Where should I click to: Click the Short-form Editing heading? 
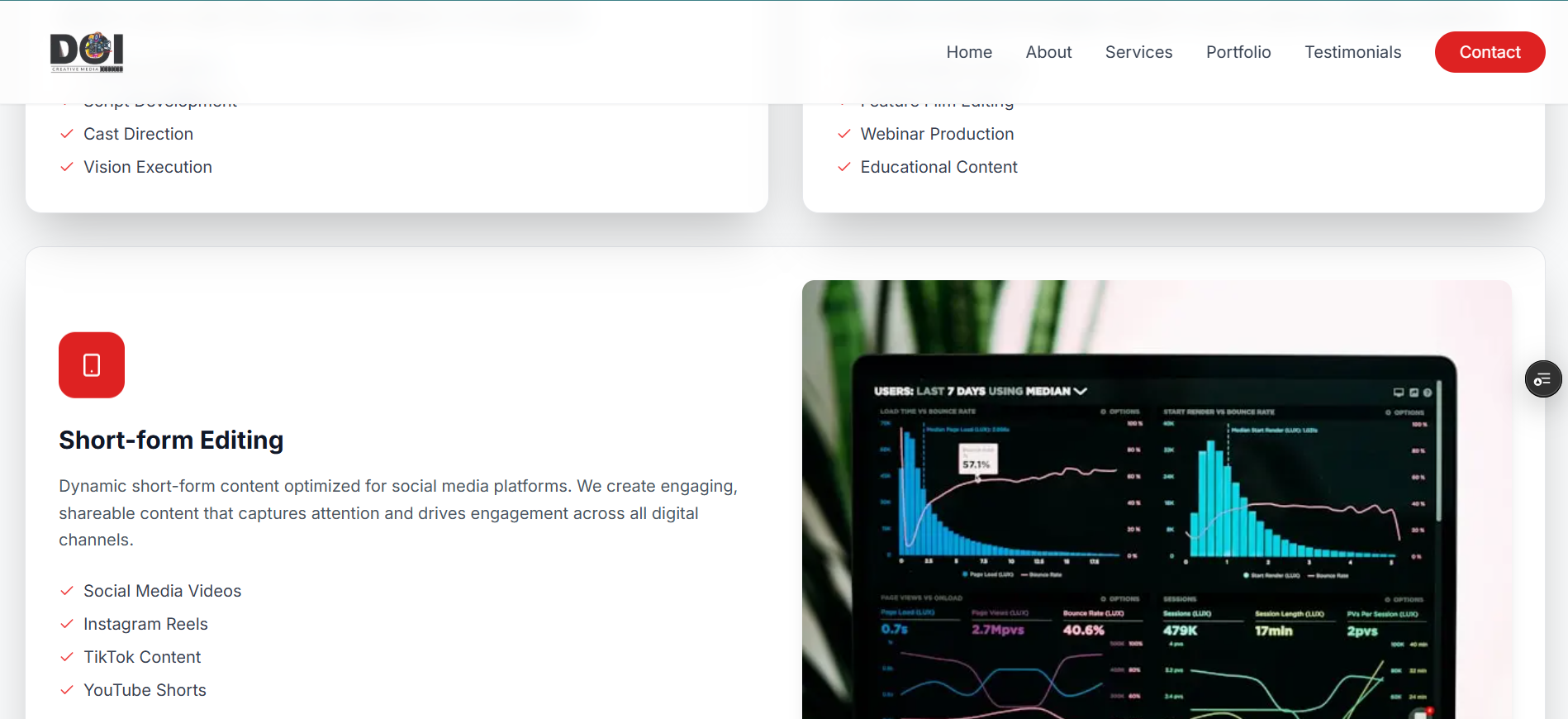[x=171, y=440]
